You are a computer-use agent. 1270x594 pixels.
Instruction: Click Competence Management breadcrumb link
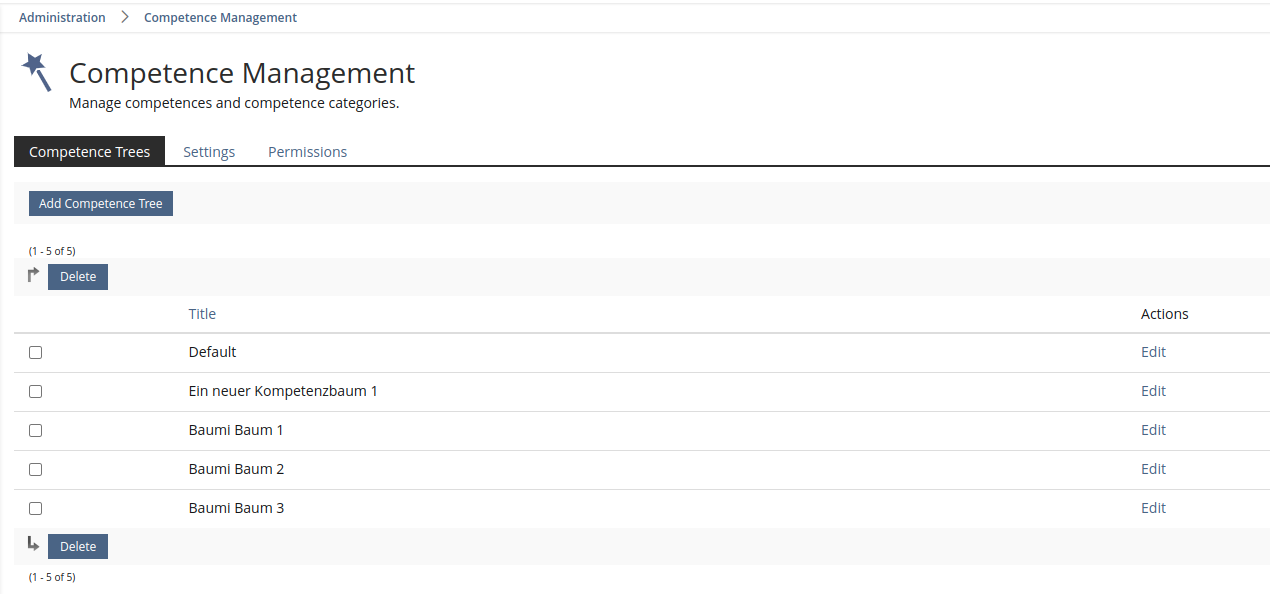[220, 17]
